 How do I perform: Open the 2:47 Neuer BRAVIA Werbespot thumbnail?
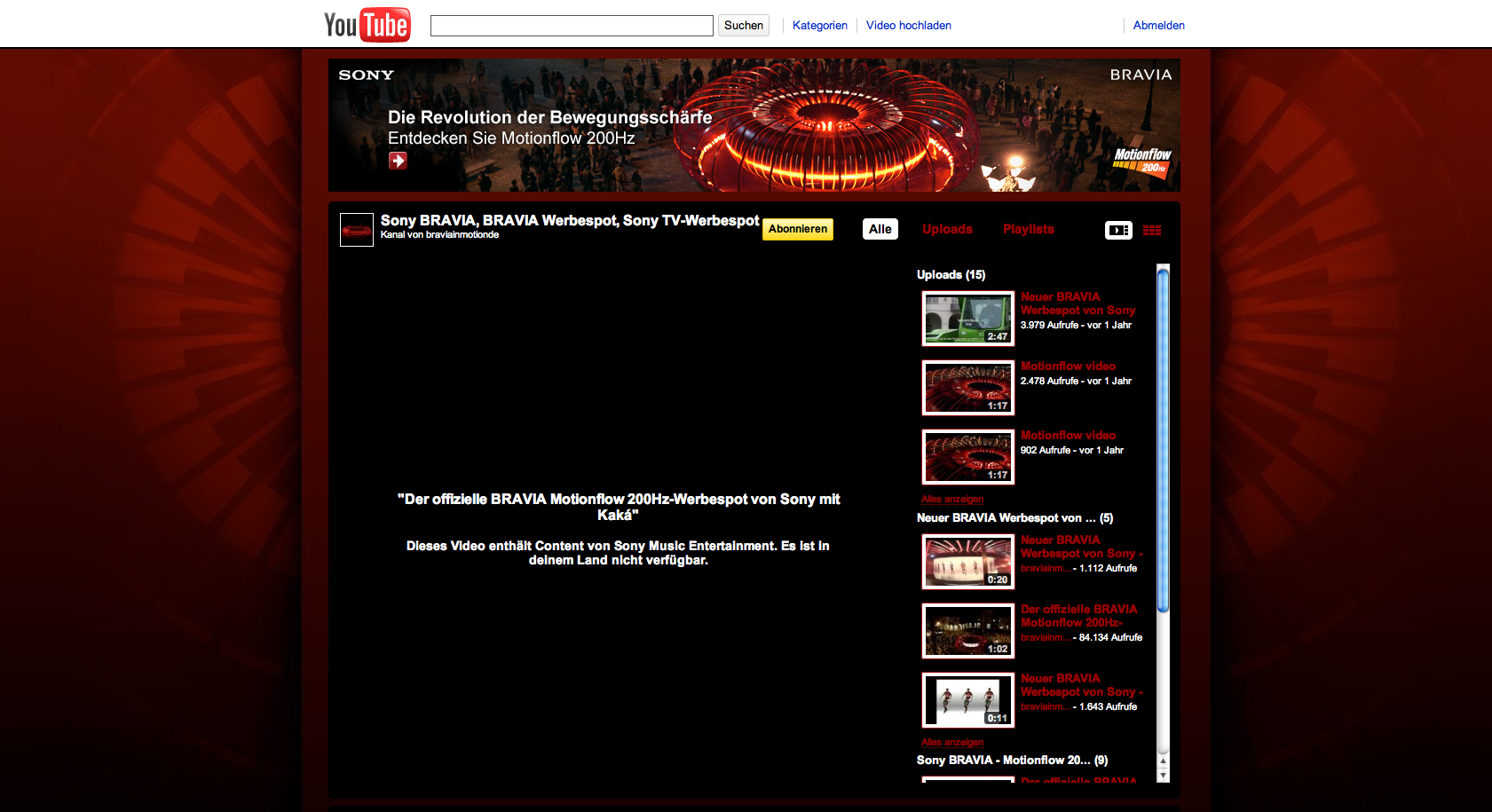pos(967,319)
